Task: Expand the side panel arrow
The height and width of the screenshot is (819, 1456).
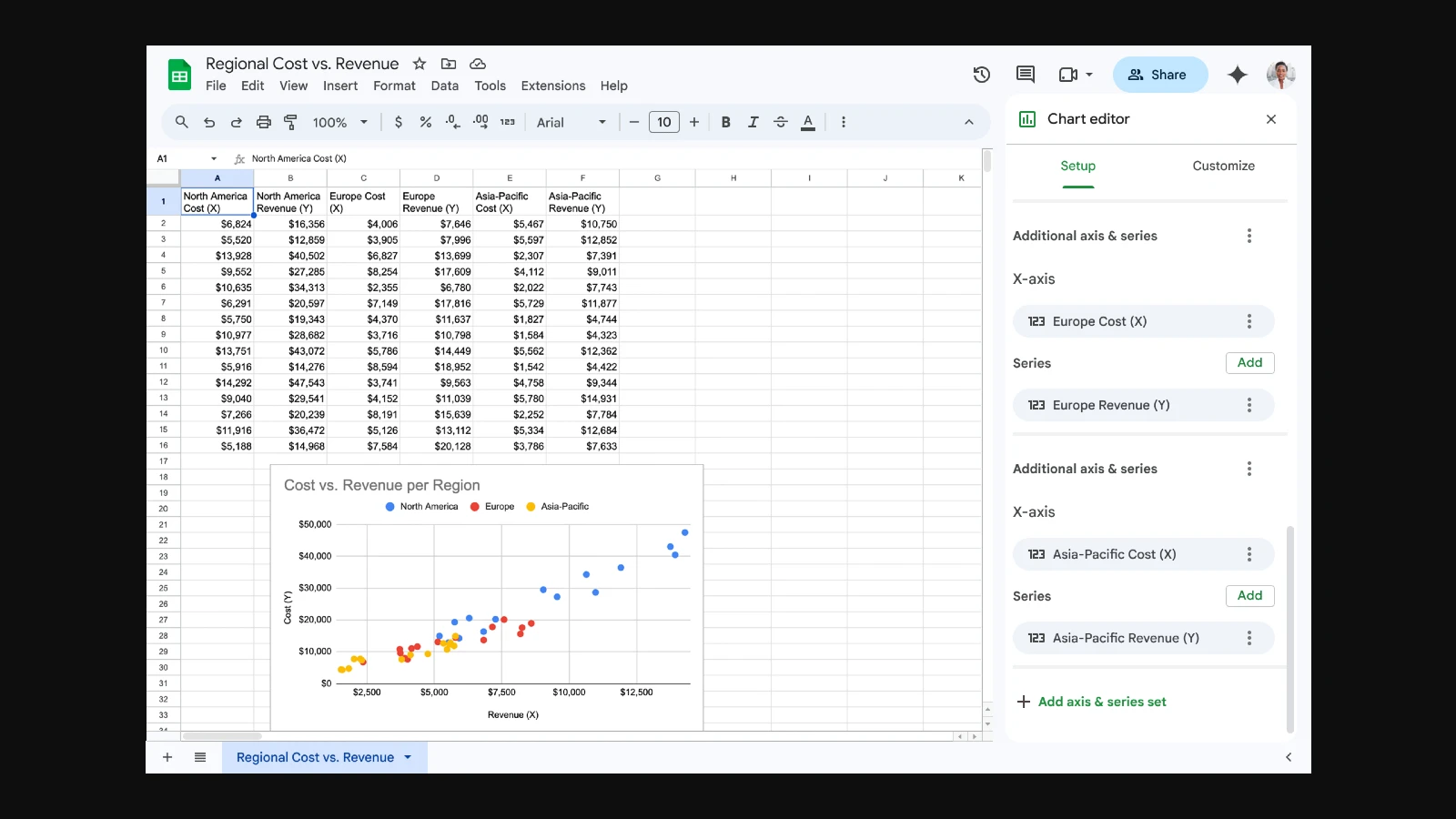Action: pos(1288,757)
